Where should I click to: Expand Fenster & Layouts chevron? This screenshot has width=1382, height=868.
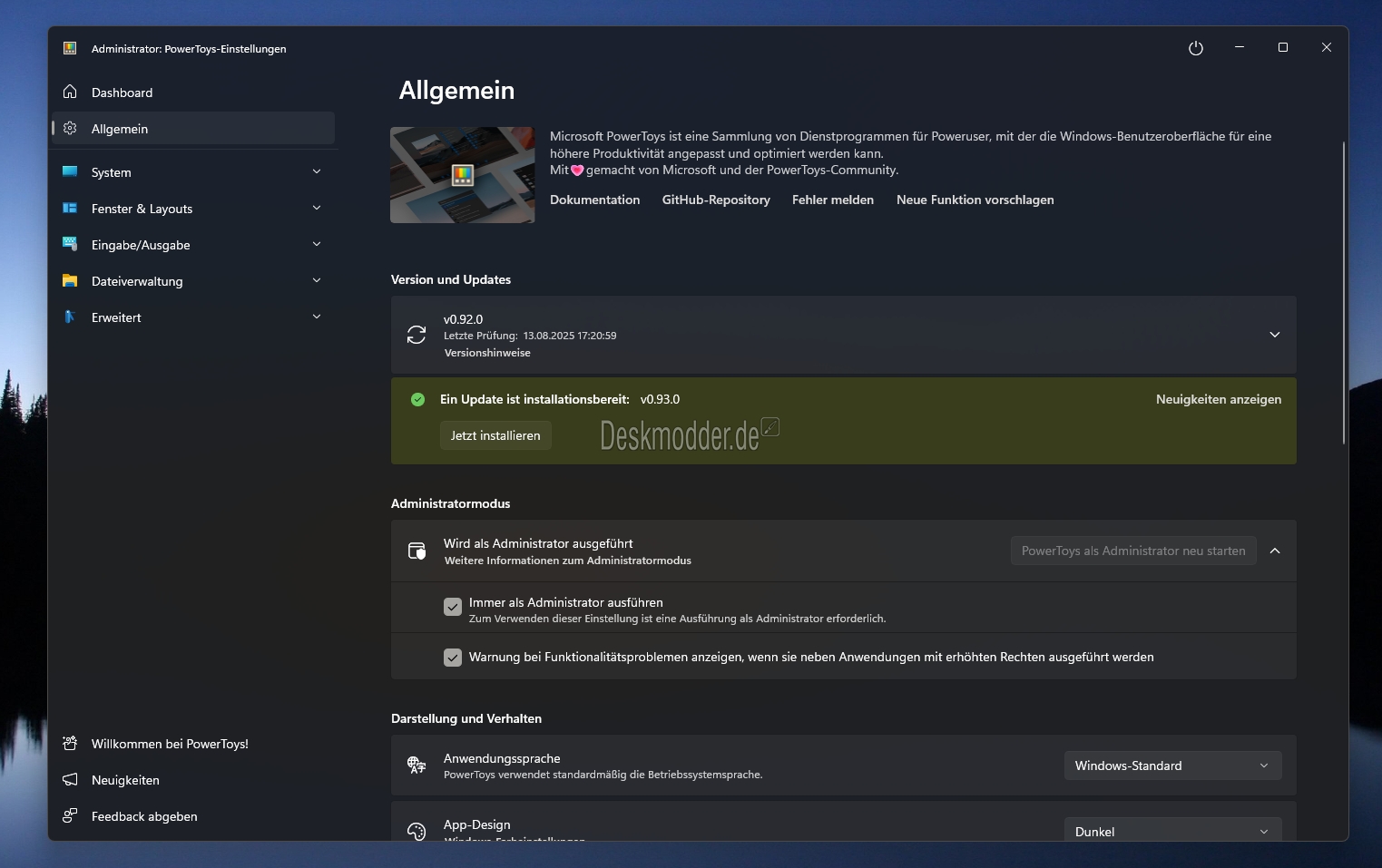pos(317,208)
